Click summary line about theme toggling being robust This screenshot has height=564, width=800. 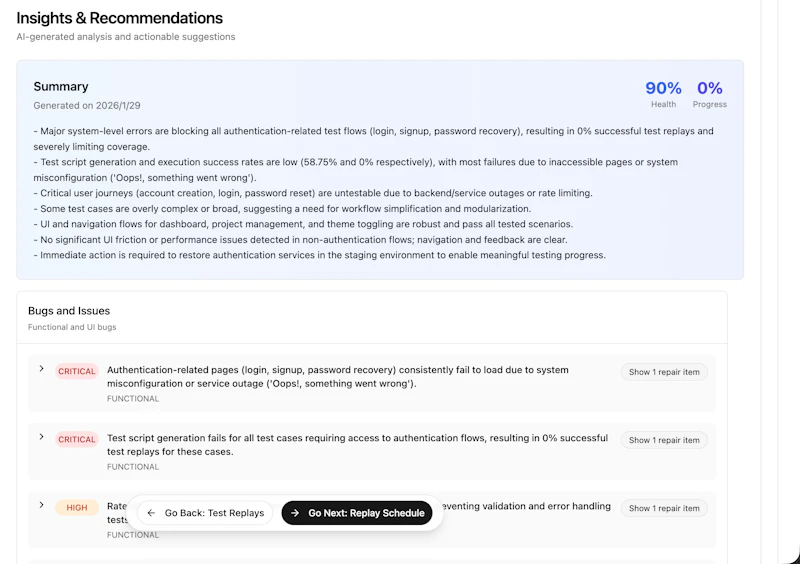pos(303,224)
